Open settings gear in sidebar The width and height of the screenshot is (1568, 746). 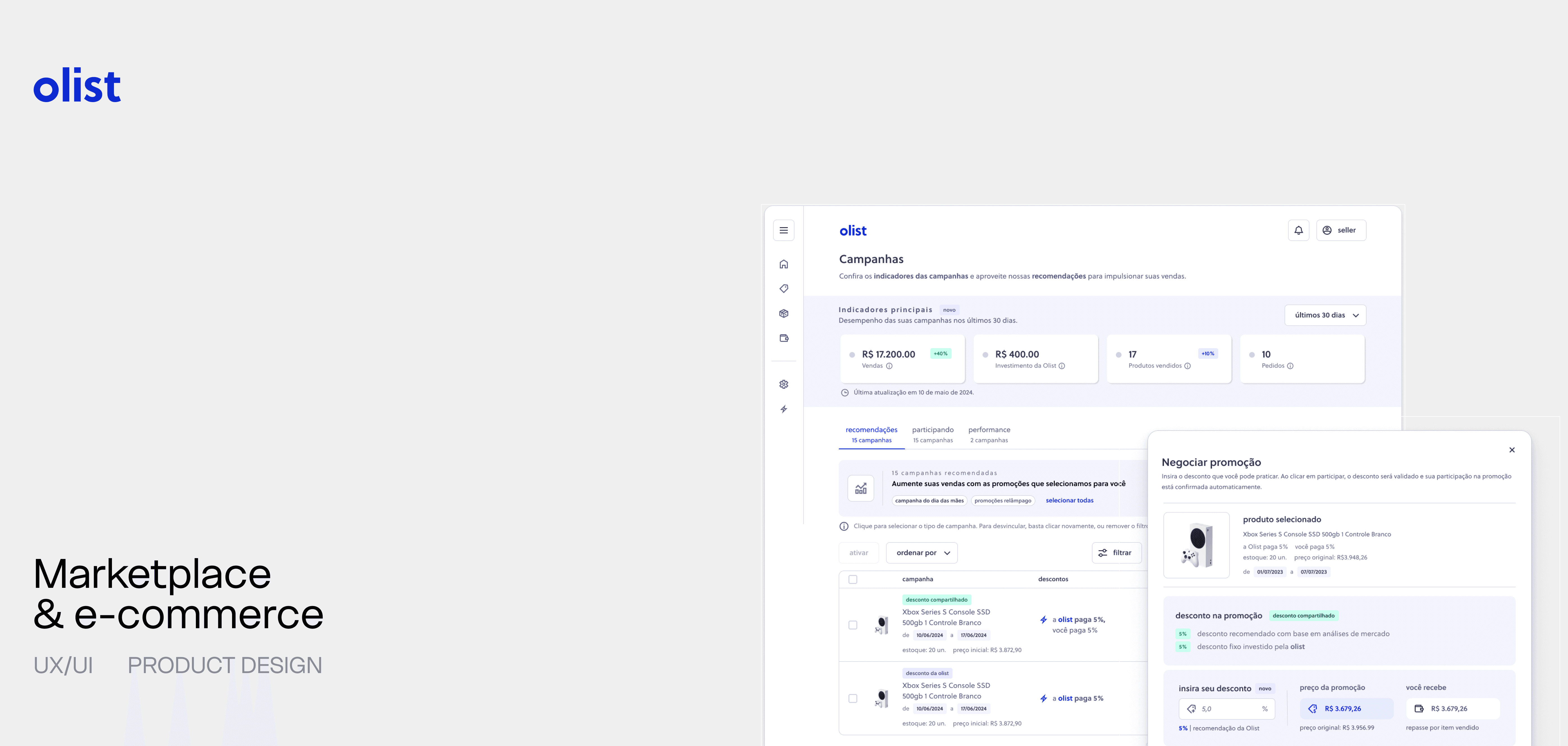point(783,384)
